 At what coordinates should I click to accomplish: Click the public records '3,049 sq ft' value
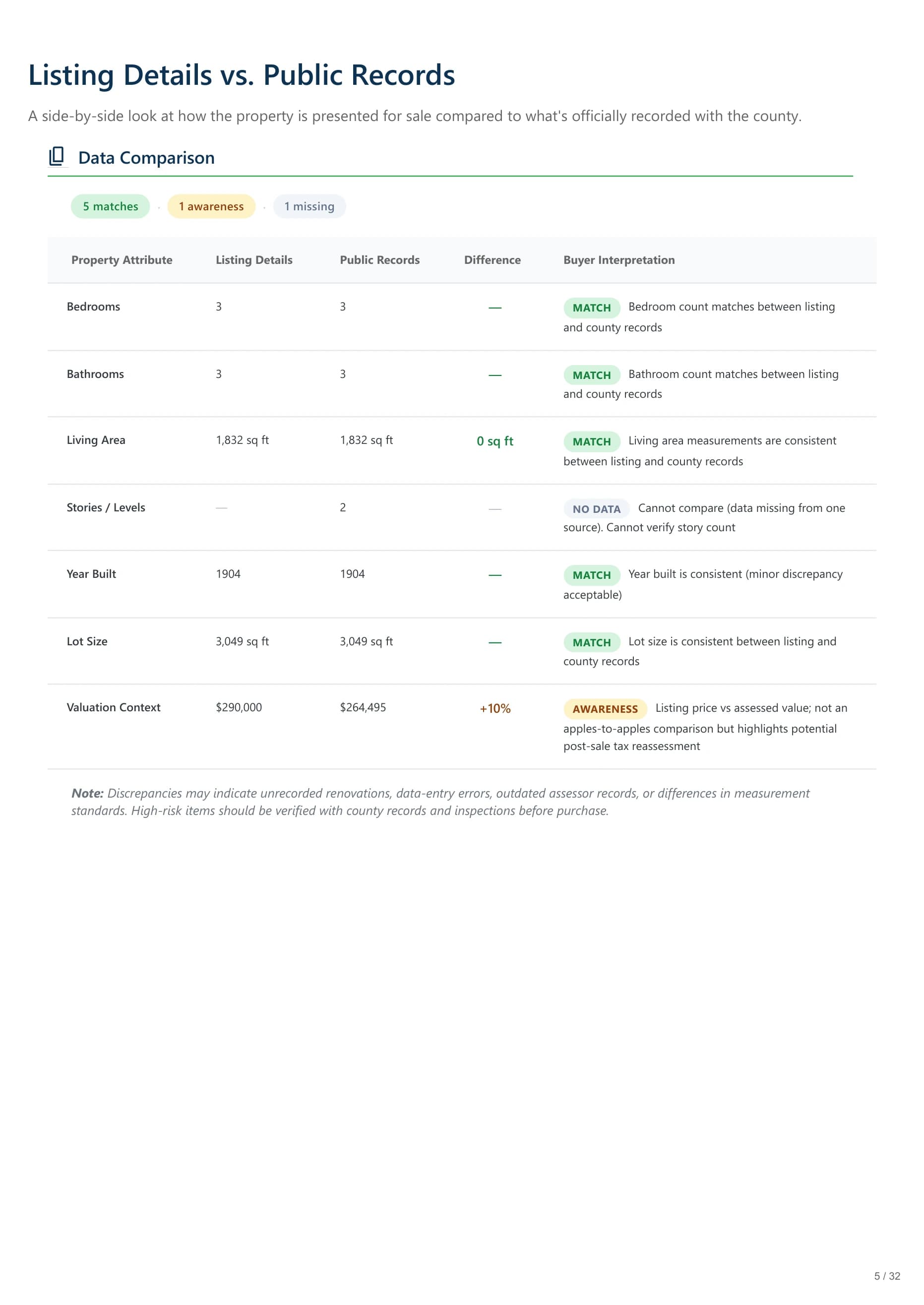click(367, 641)
